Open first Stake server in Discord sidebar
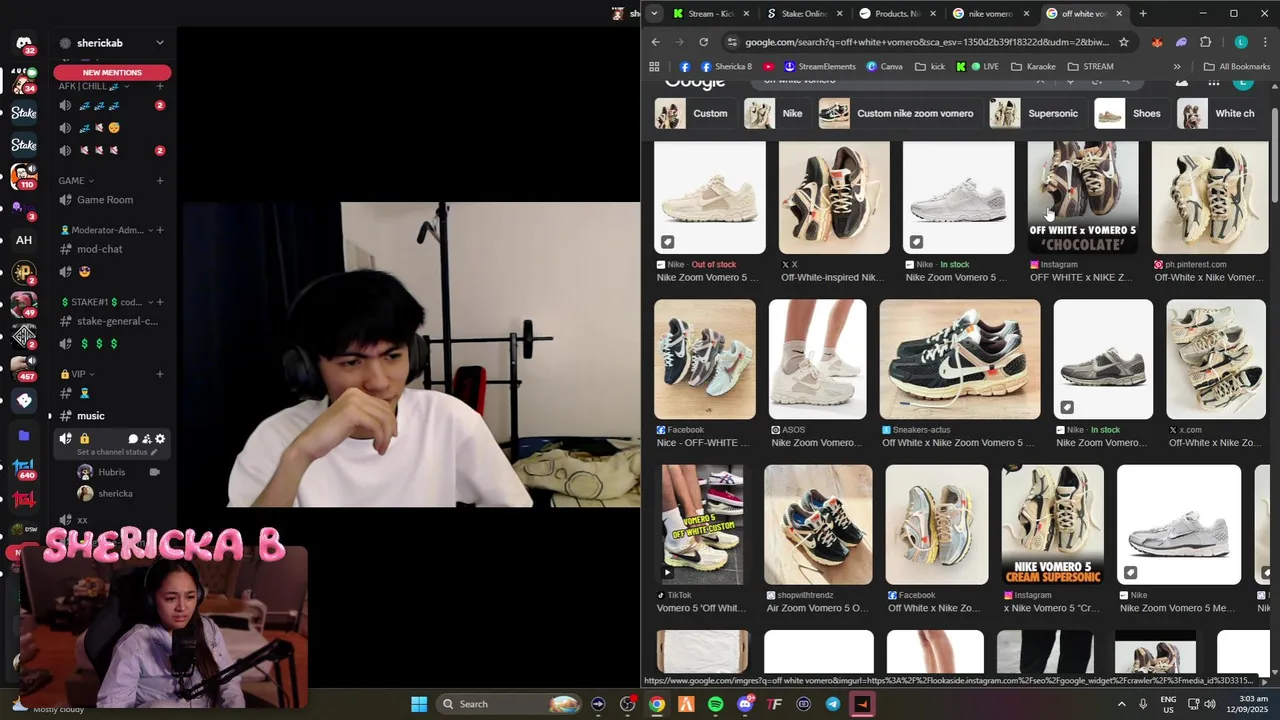The width and height of the screenshot is (1280, 720). click(x=24, y=113)
